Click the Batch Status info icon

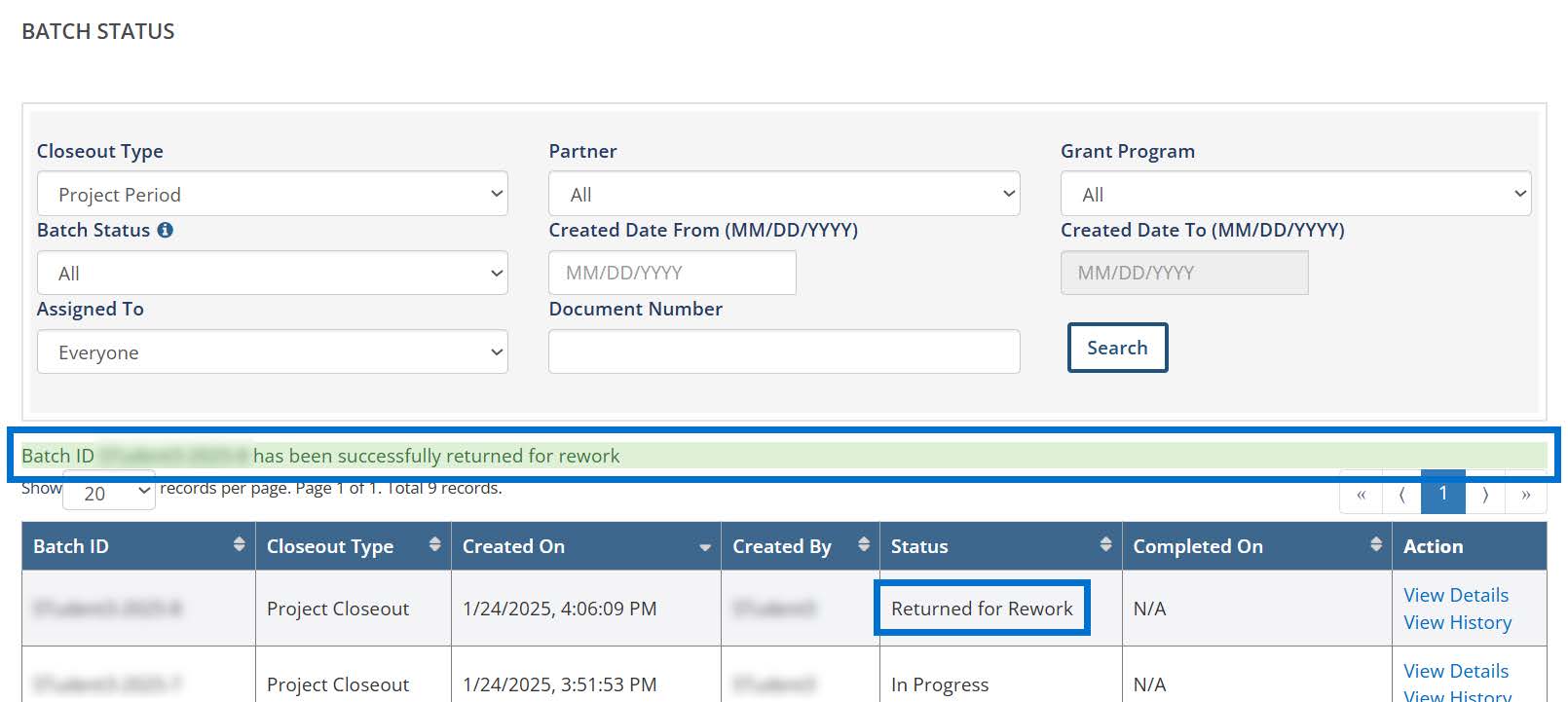click(x=166, y=231)
